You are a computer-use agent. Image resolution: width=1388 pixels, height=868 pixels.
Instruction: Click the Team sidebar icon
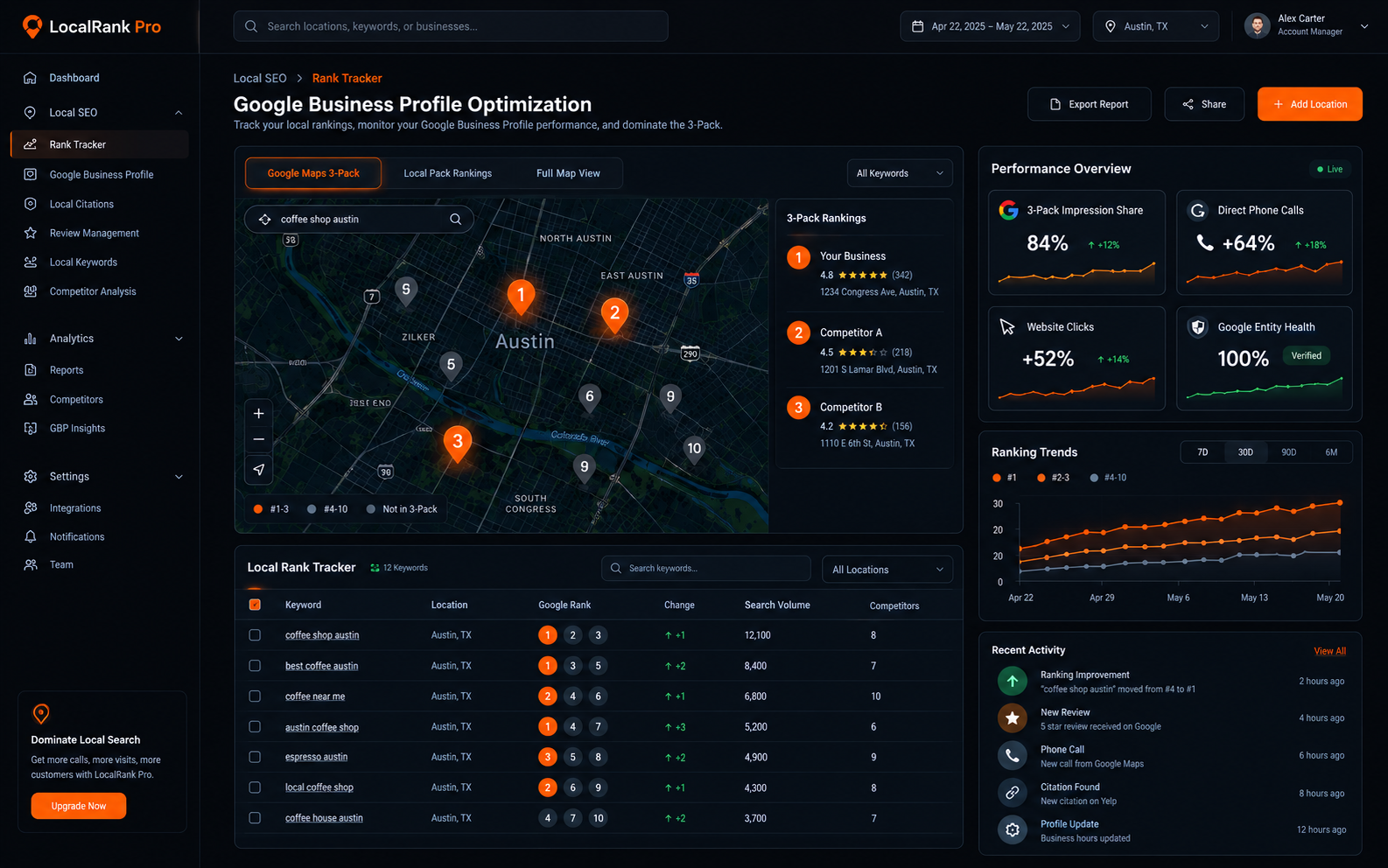[31, 564]
